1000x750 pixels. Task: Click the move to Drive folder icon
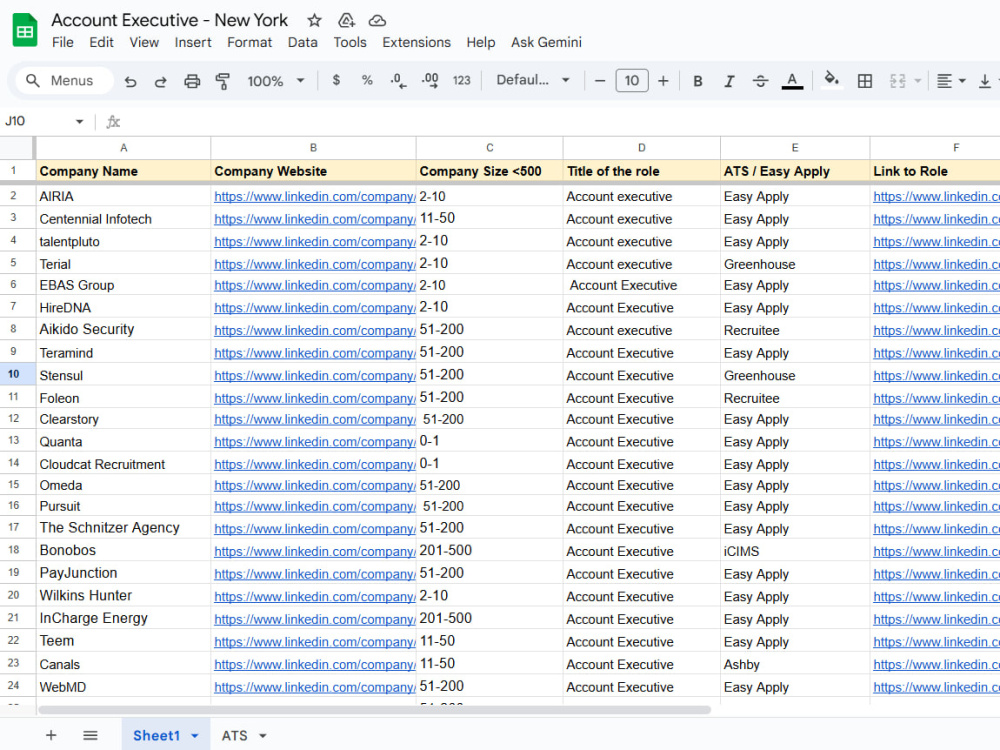click(x=346, y=20)
